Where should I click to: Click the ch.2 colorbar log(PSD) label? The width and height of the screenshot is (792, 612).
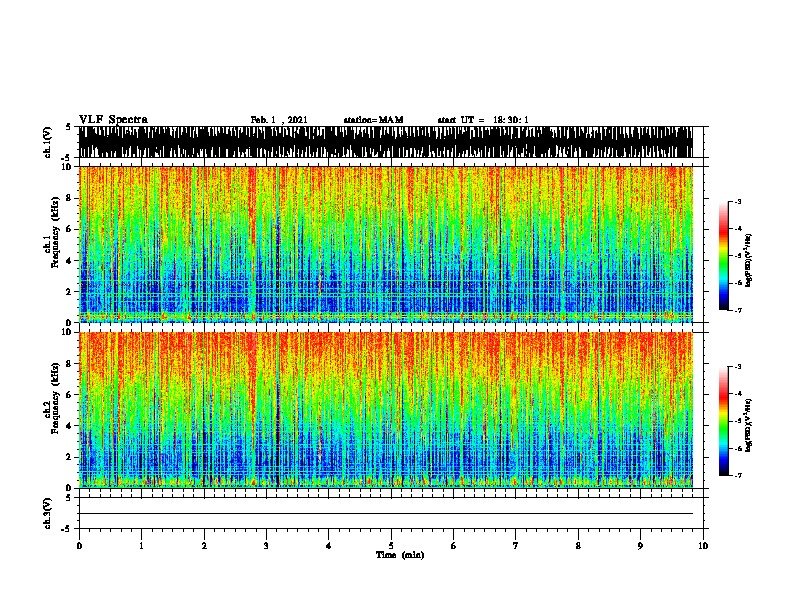748,425
